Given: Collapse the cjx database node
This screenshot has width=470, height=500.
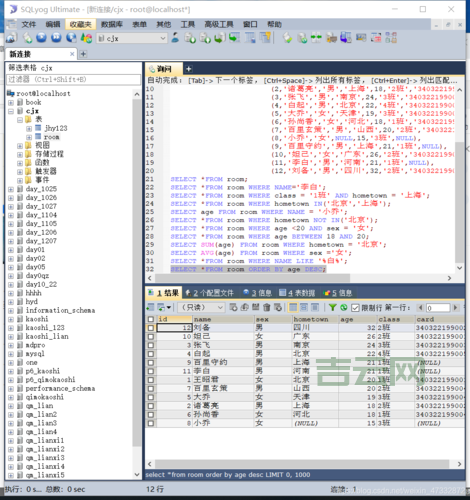Looking at the screenshot, I should point(11,111).
